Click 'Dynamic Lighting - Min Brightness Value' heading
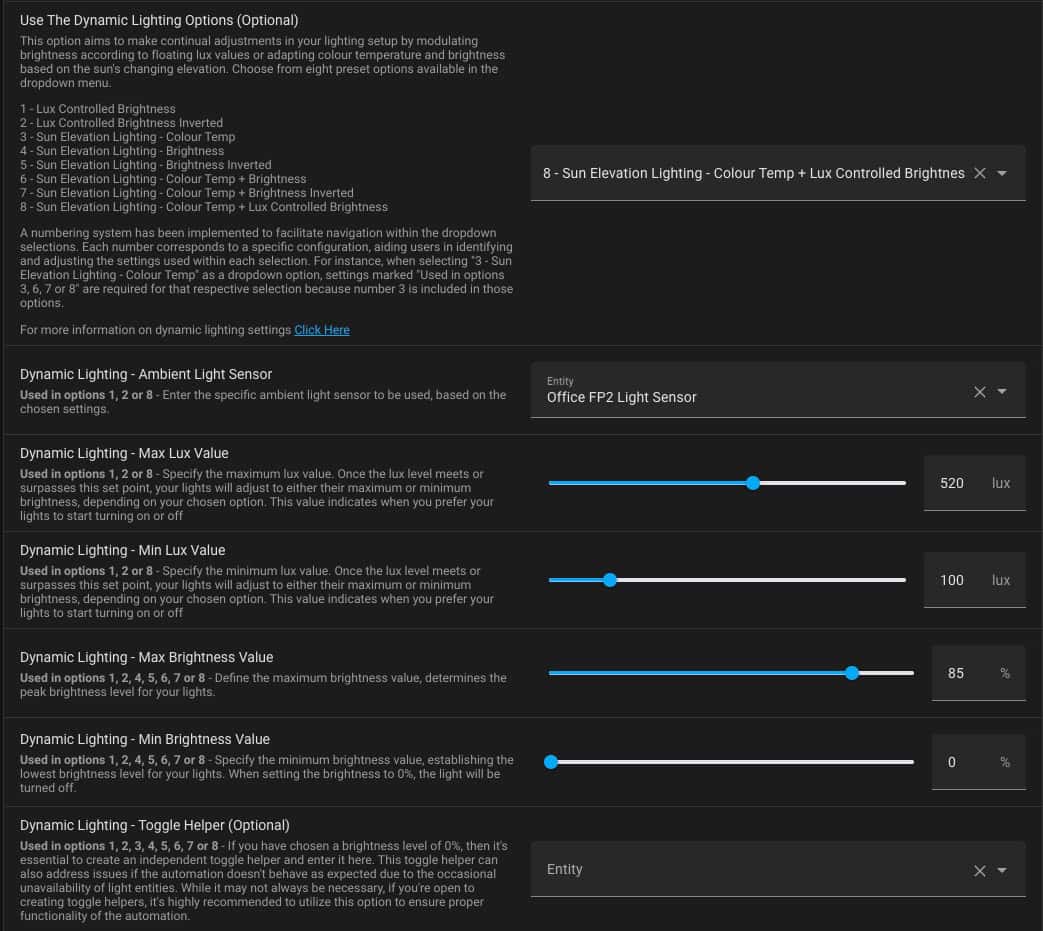 (145, 739)
